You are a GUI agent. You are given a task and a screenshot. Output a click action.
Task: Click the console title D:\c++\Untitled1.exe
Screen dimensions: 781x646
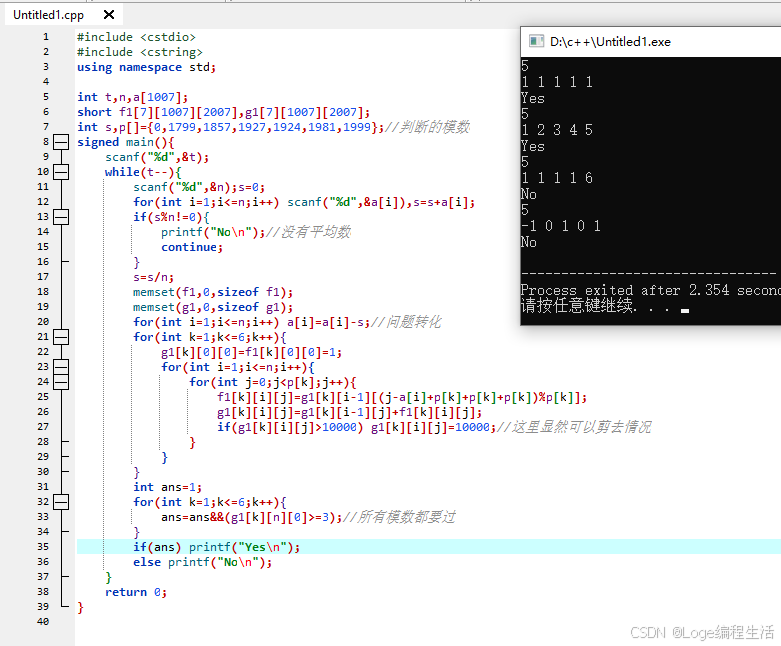(x=610, y=42)
